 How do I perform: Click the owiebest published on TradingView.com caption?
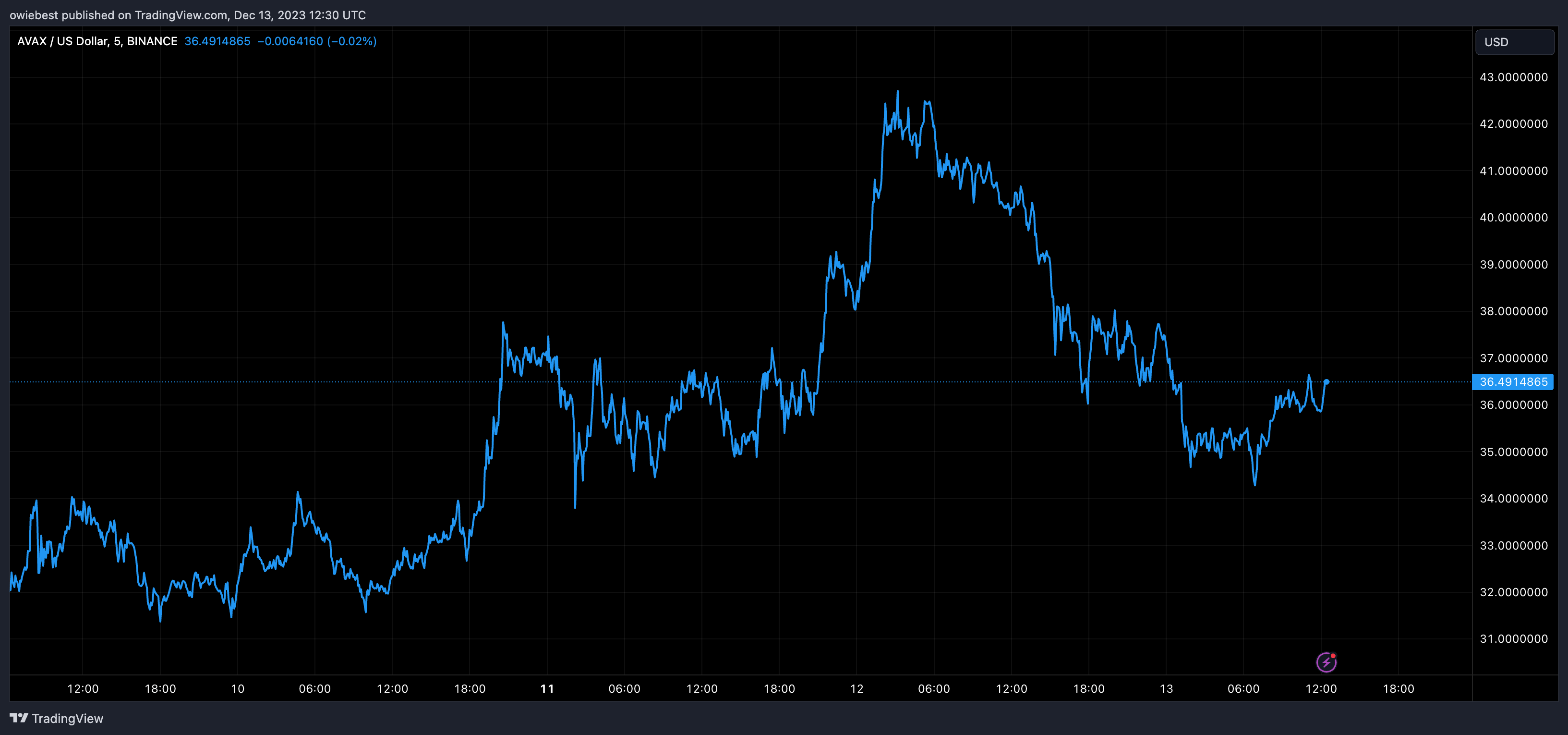pos(187,14)
